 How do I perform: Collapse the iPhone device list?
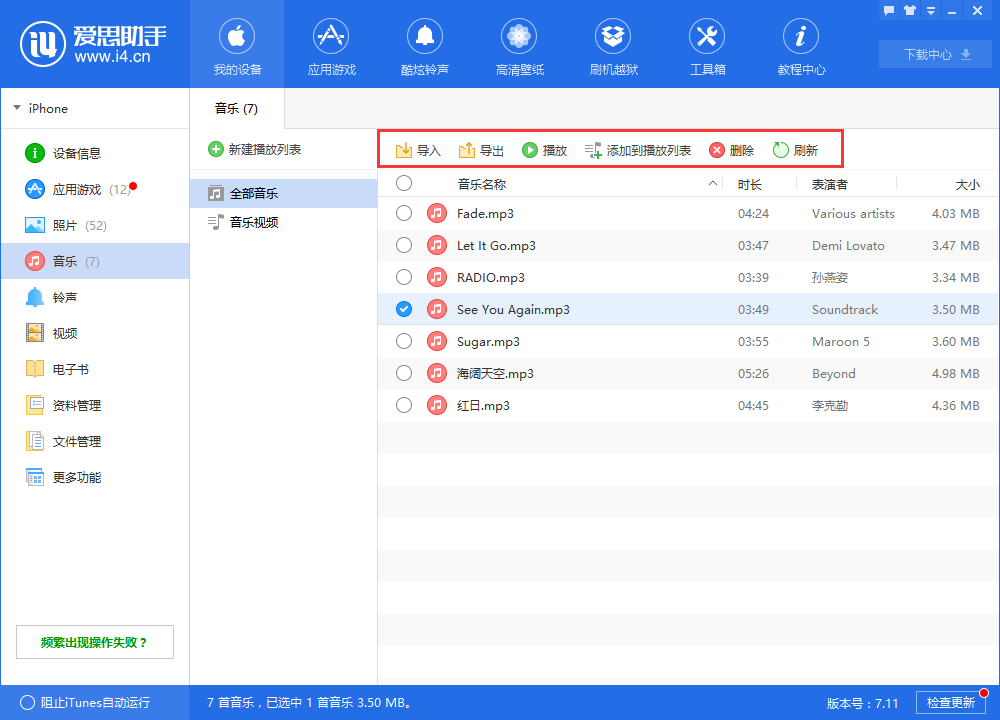[x=17, y=108]
